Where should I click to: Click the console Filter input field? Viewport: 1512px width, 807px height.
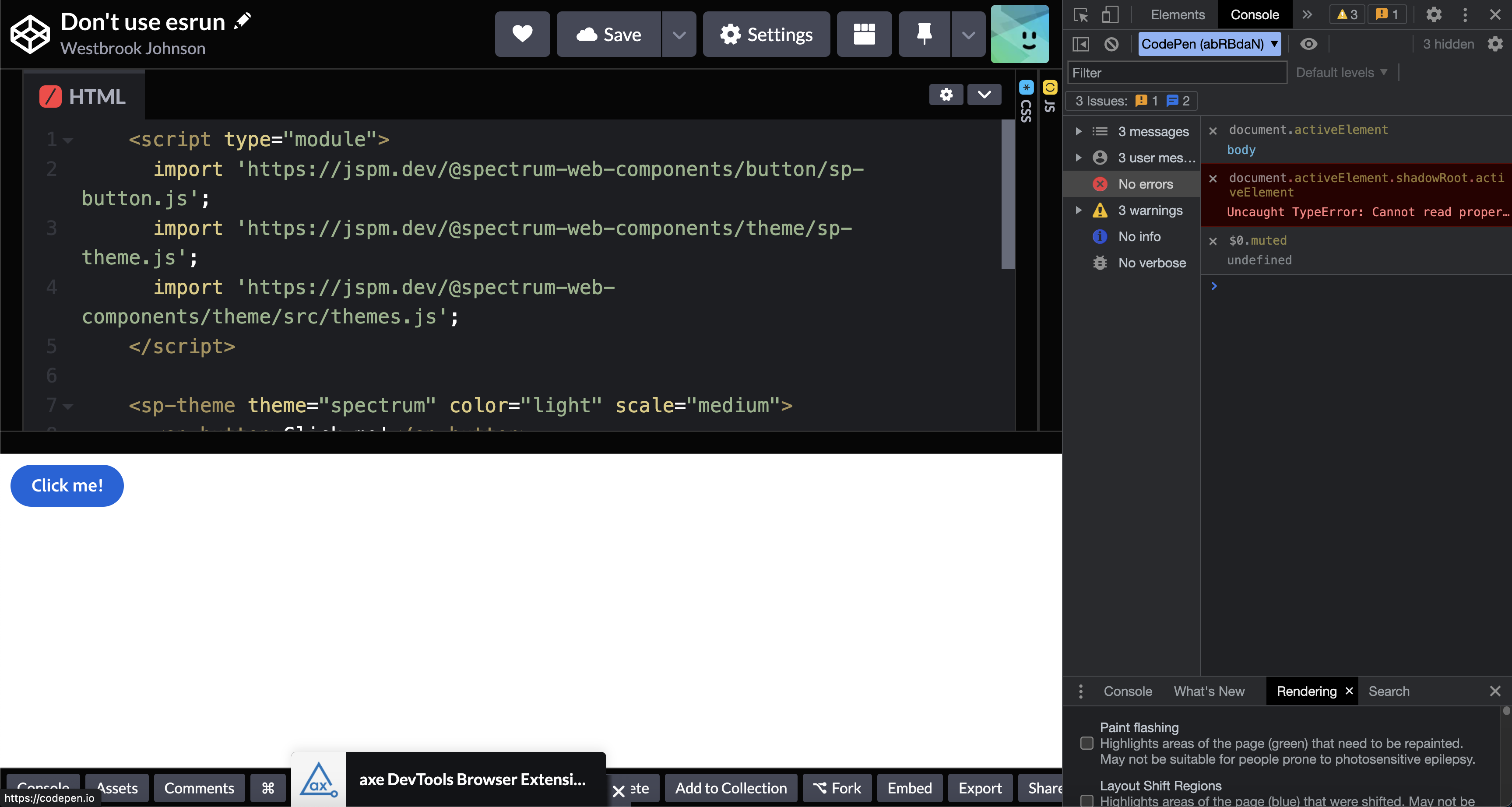tap(1176, 72)
